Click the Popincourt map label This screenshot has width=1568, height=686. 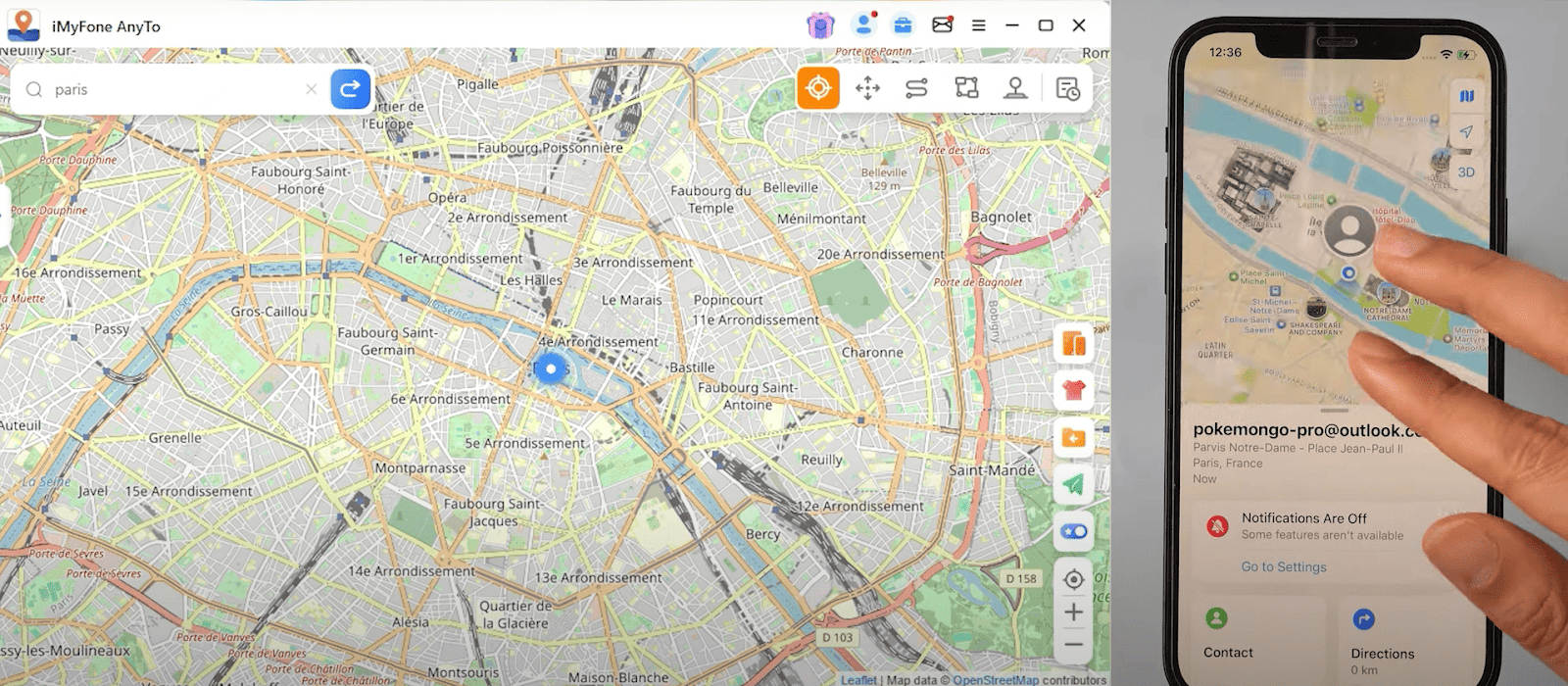pos(728,300)
